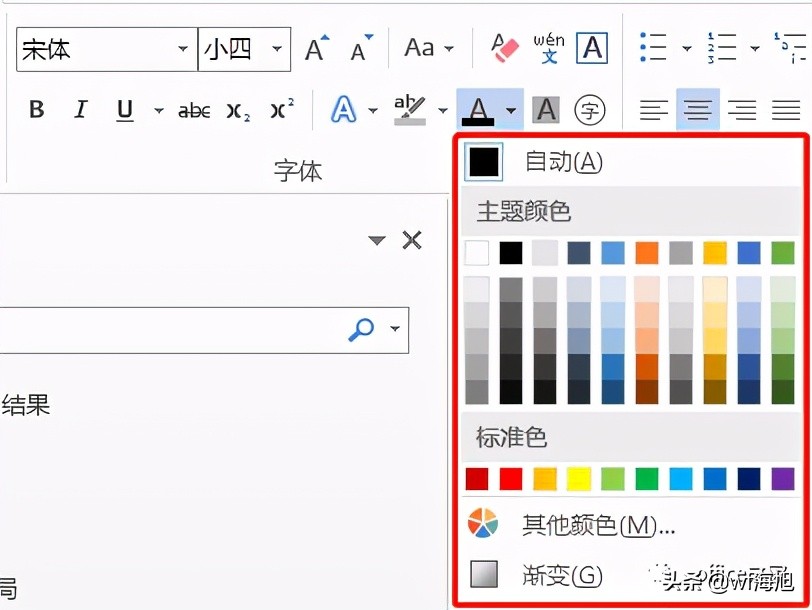Viewport: 812px width, 610px height.
Task: Open the 宋体 font name dropdown
Action: (x=183, y=48)
